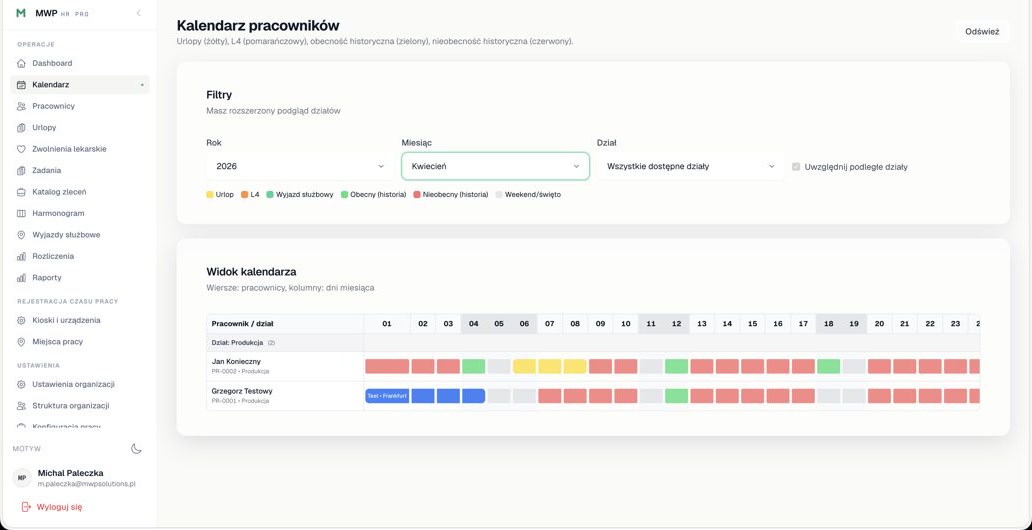Open the Rok dropdown showing 2026
This screenshot has width=1032, height=530.
click(x=299, y=167)
